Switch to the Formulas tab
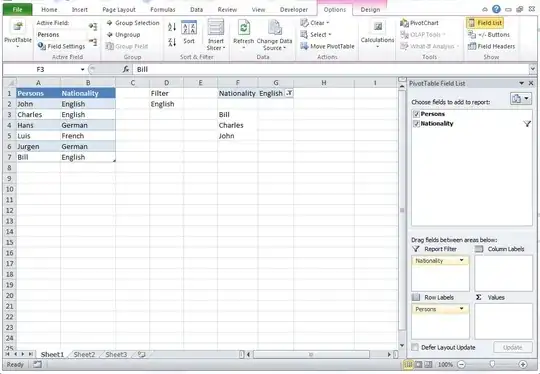The height and width of the screenshot is (374, 540). [163, 10]
